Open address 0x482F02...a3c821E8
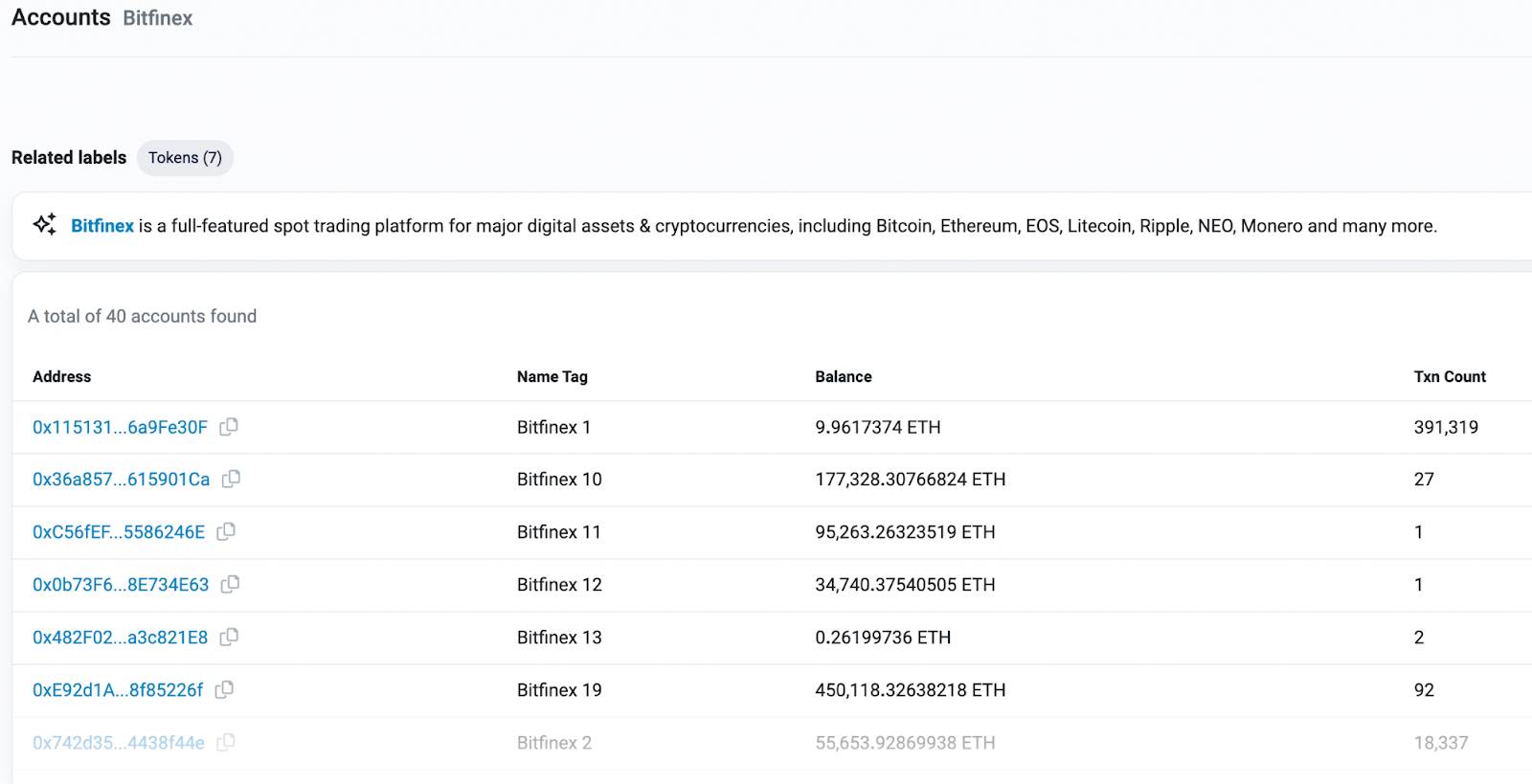The height and width of the screenshot is (784, 1532). (x=120, y=637)
